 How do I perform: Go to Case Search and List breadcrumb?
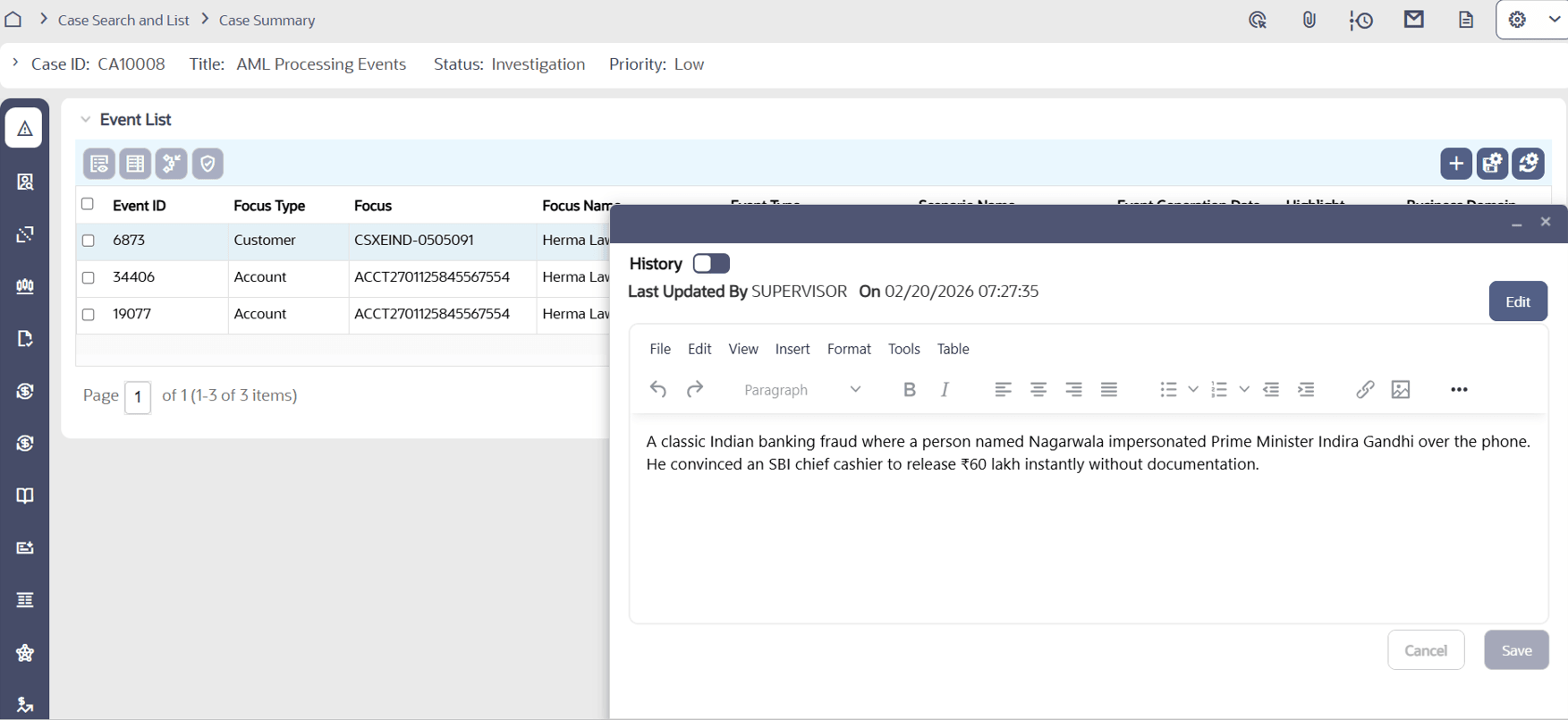123,20
